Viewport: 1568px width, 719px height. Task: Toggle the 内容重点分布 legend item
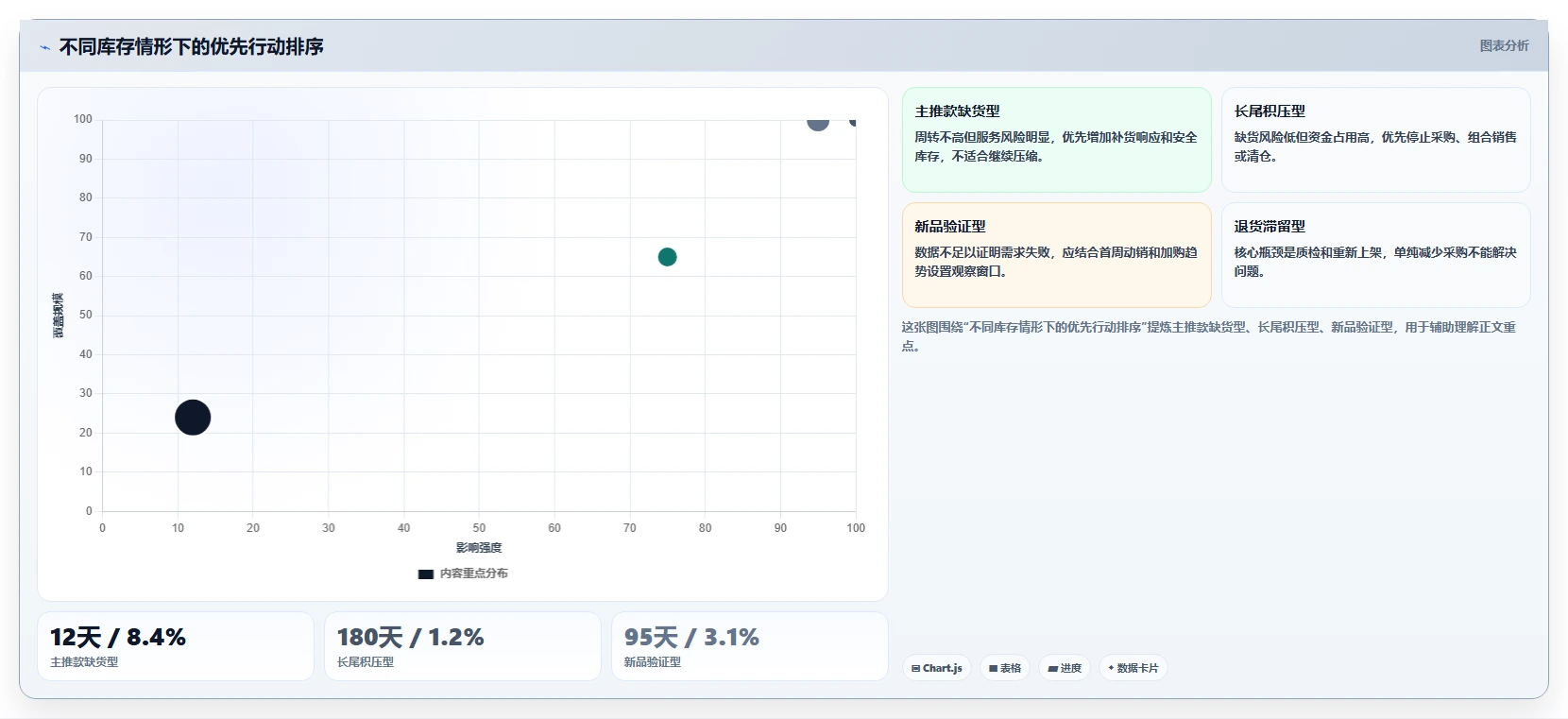click(x=463, y=573)
